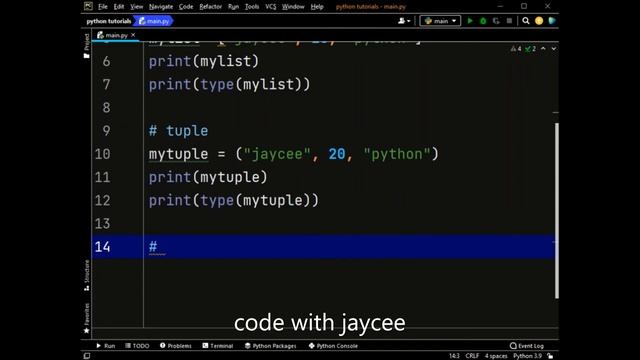Viewport: 640px width, 360px height.
Task: Toggle tool window bars icon in status bar
Action: [87, 356]
